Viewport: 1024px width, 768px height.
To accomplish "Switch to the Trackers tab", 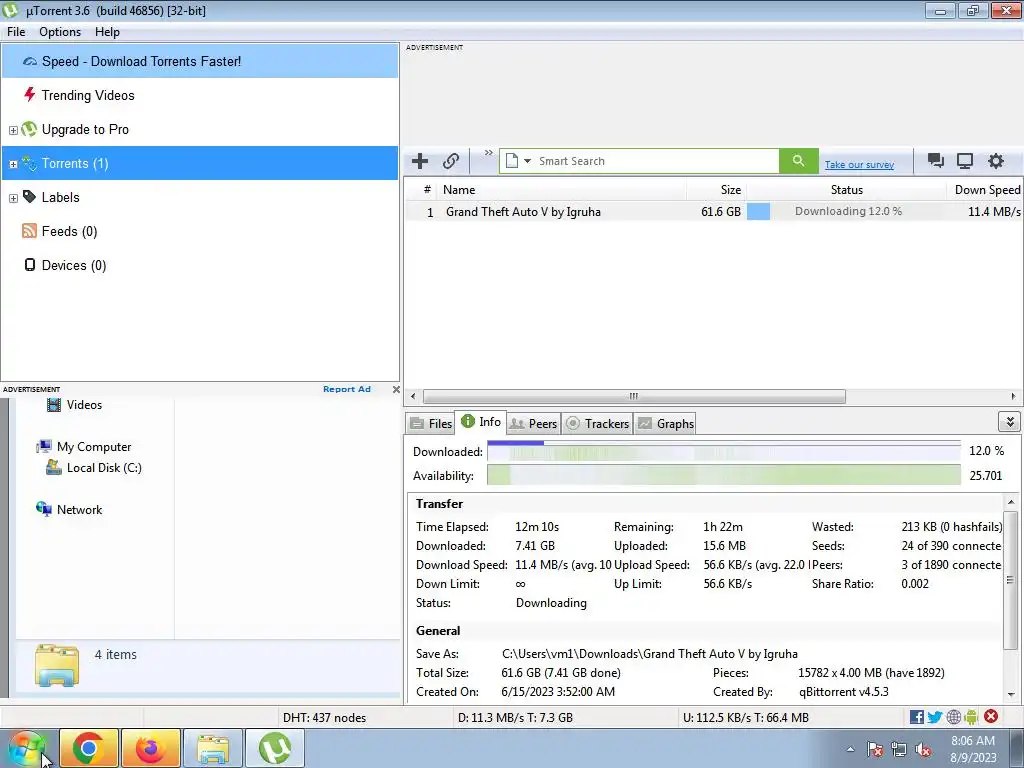I will click(x=597, y=423).
